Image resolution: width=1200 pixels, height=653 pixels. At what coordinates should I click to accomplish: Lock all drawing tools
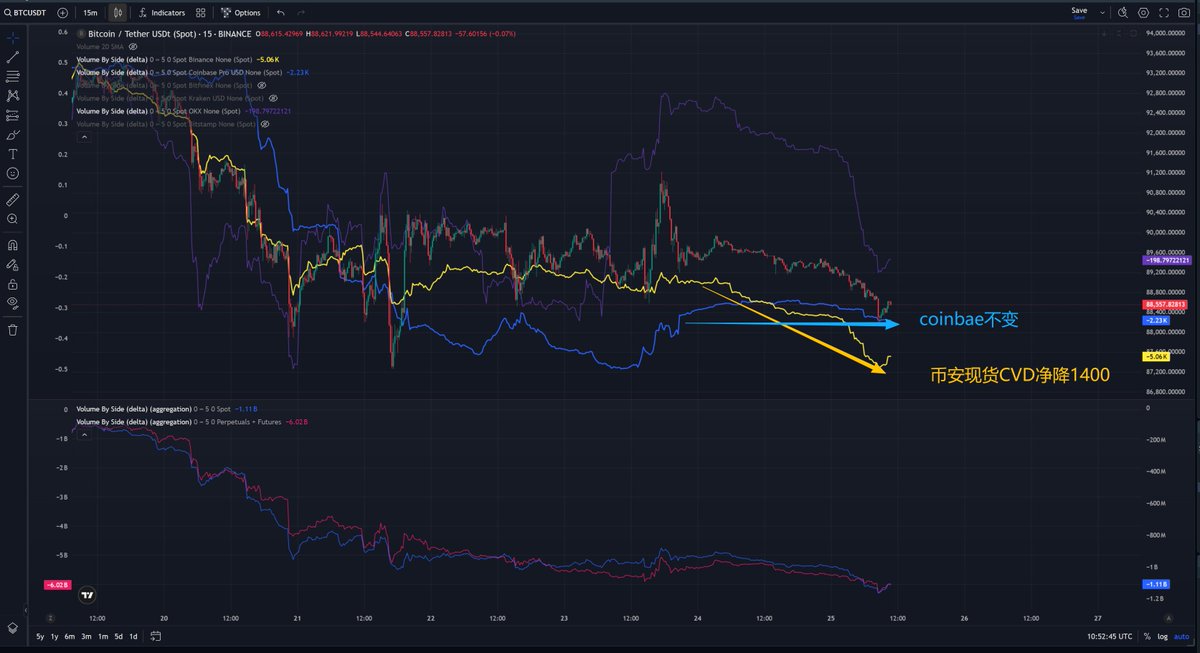pos(13,284)
